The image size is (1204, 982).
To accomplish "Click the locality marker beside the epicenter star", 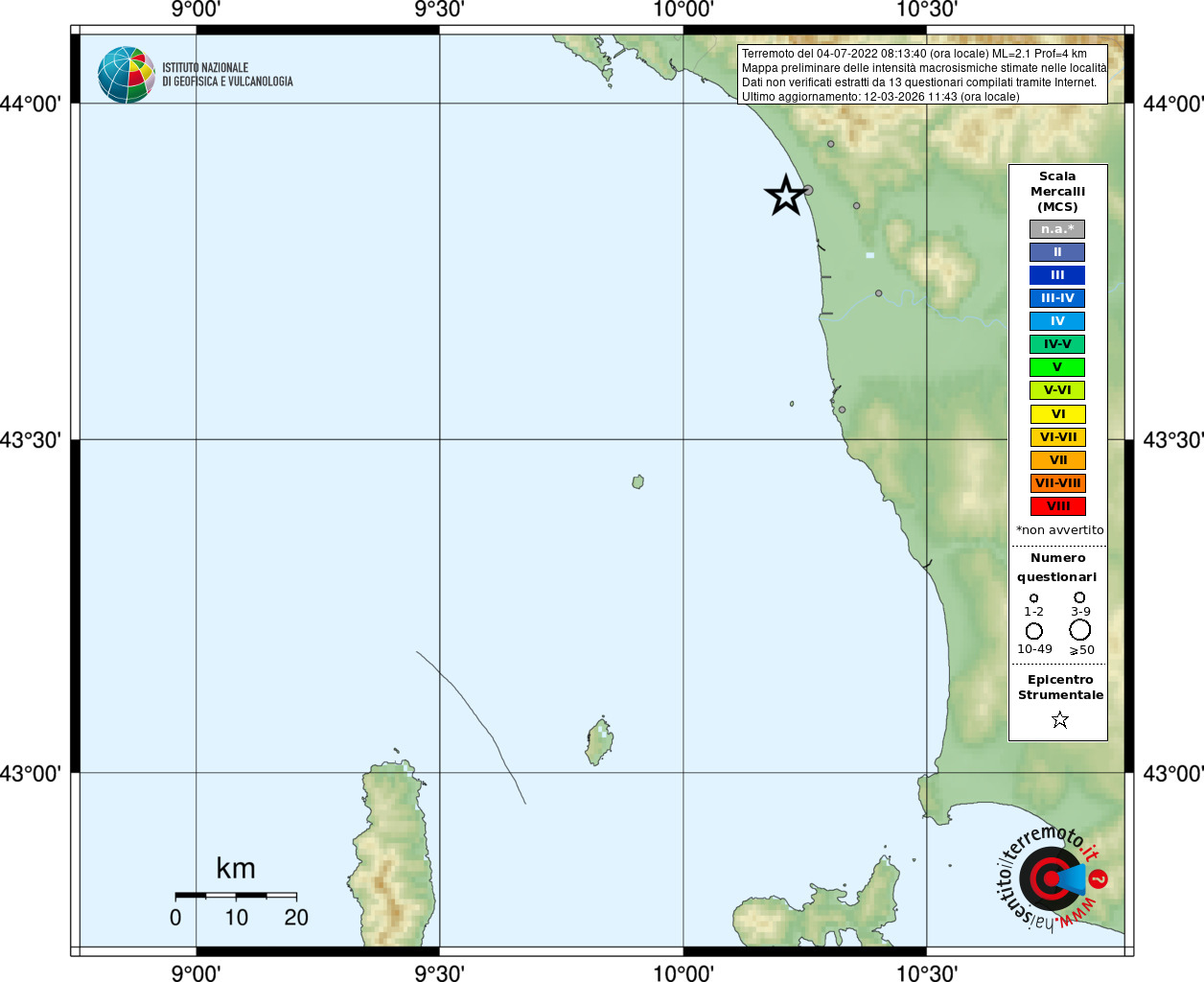I will pyautogui.click(x=808, y=191).
